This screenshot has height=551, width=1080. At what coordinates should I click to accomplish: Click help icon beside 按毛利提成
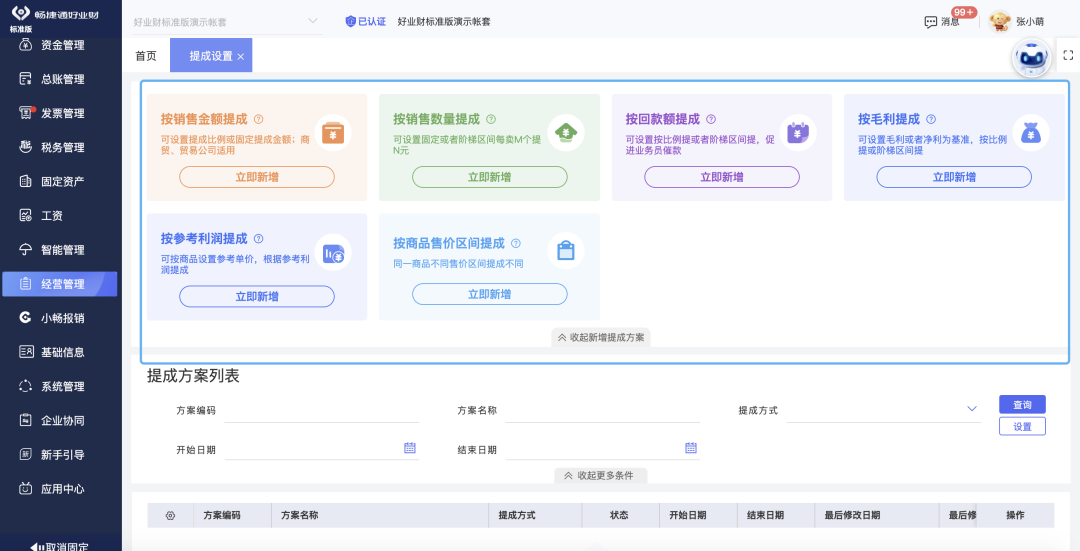click(931, 119)
